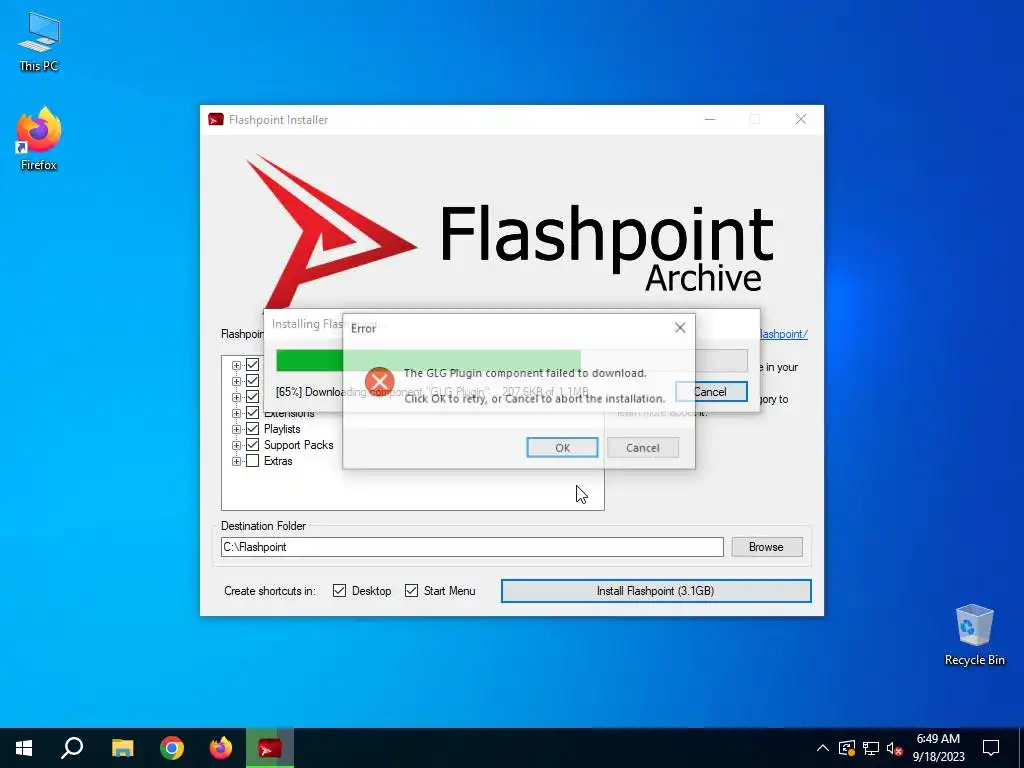Select the Support Packs tree label

[x=298, y=445]
